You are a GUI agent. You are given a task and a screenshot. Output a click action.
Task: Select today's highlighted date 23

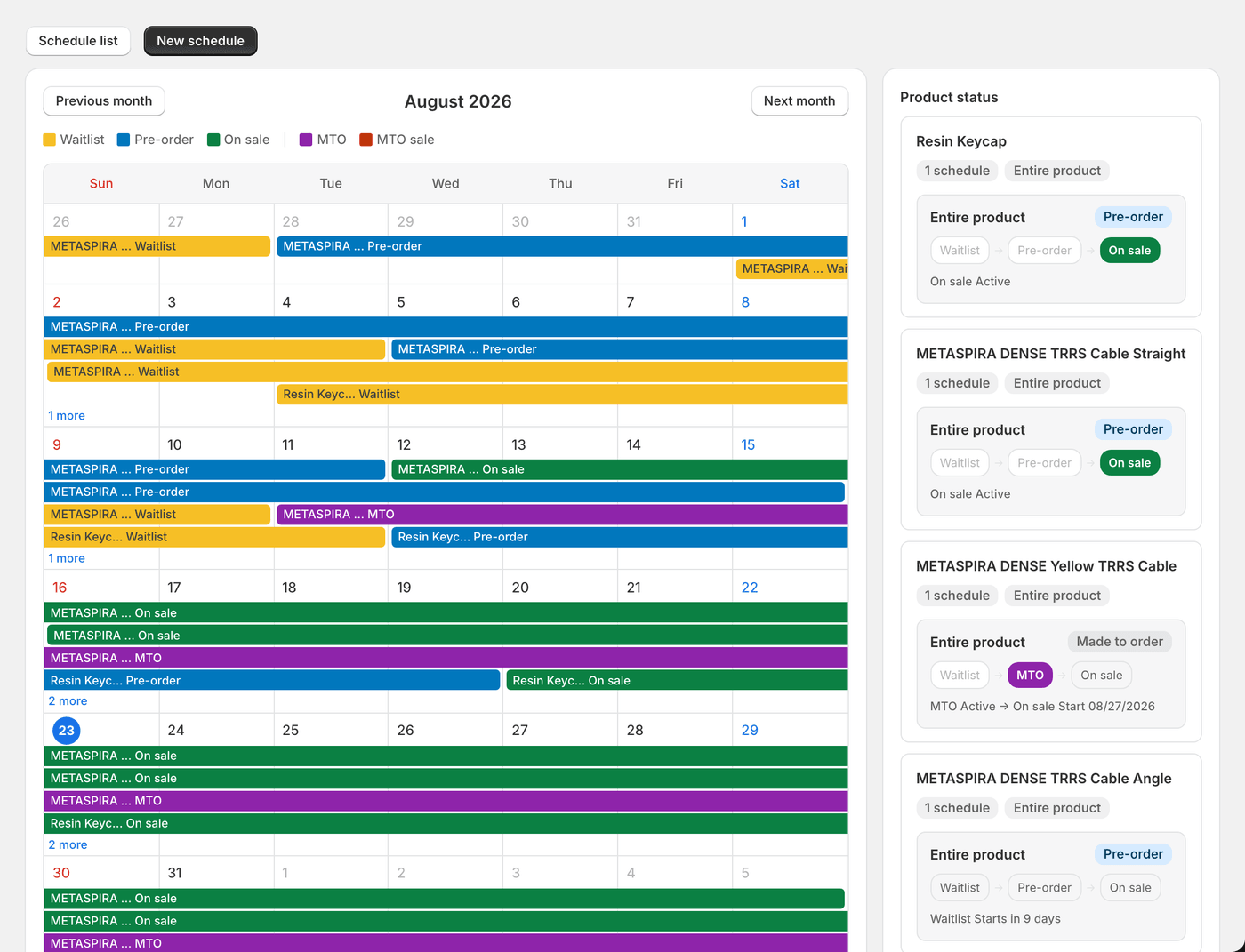67,731
